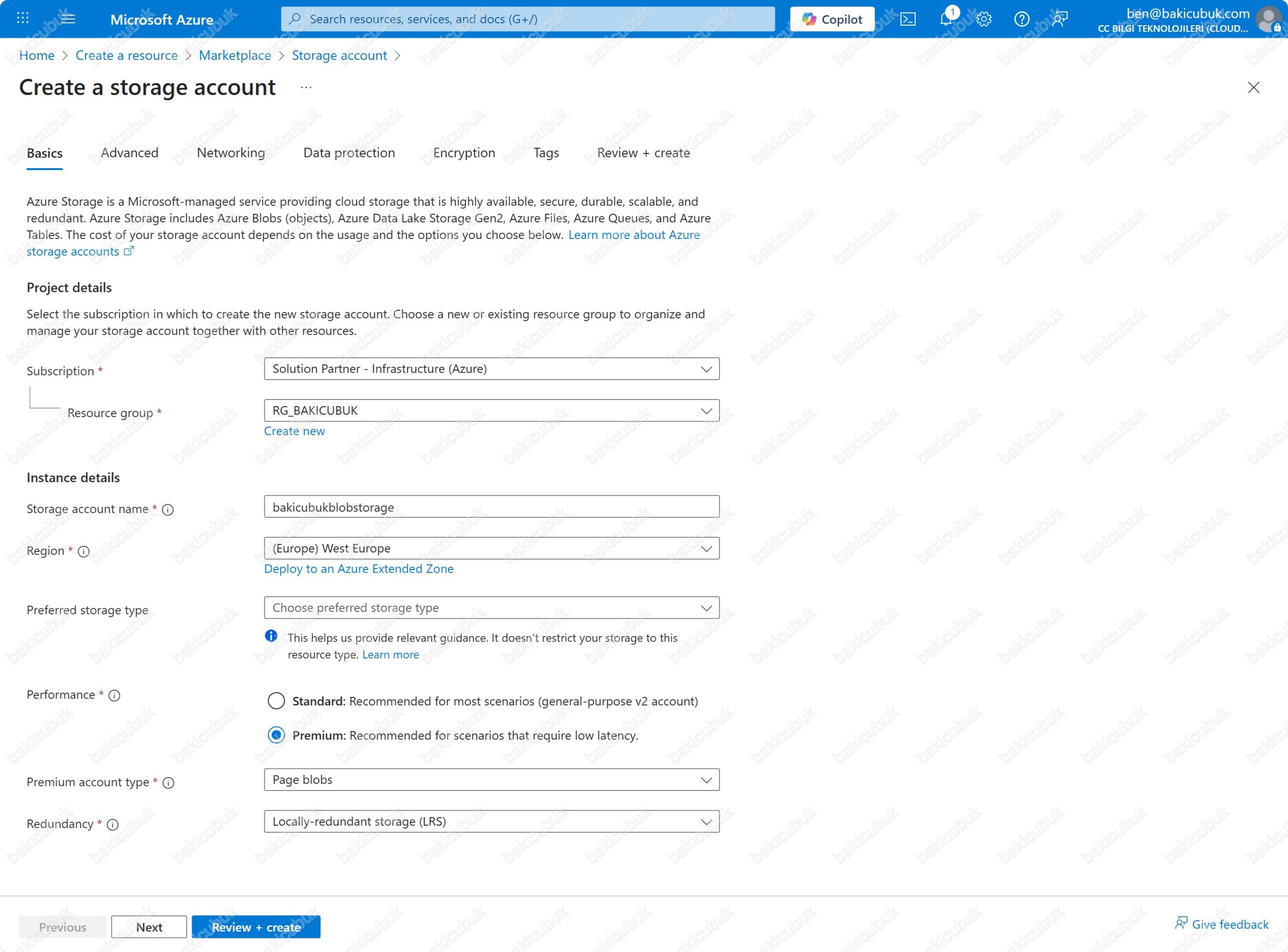Open the feedback icon in top bar
Screen dimensions: 1288x952
click(1060, 19)
